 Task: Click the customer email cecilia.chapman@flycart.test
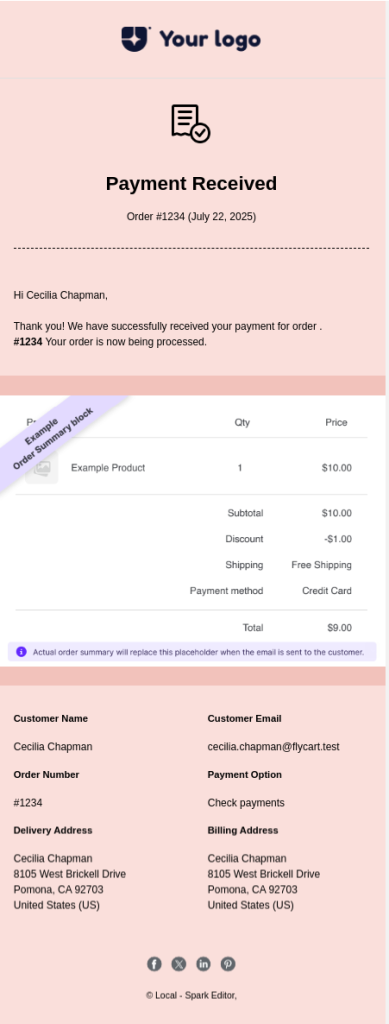273,746
